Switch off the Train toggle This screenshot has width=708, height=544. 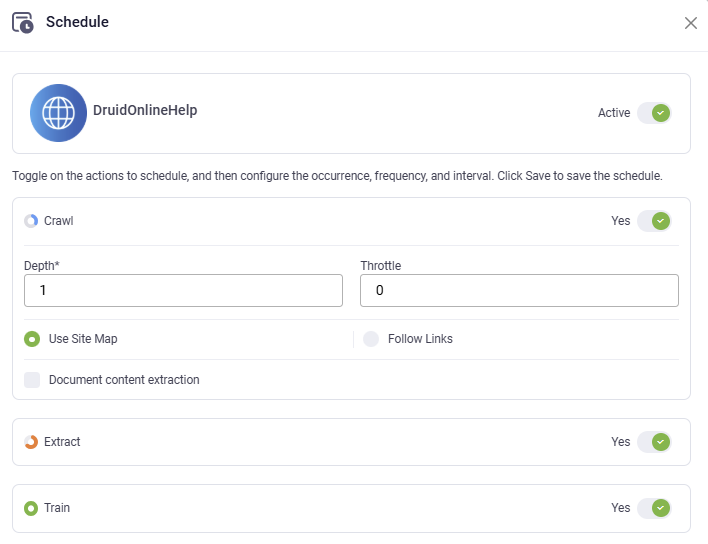[x=653, y=508]
